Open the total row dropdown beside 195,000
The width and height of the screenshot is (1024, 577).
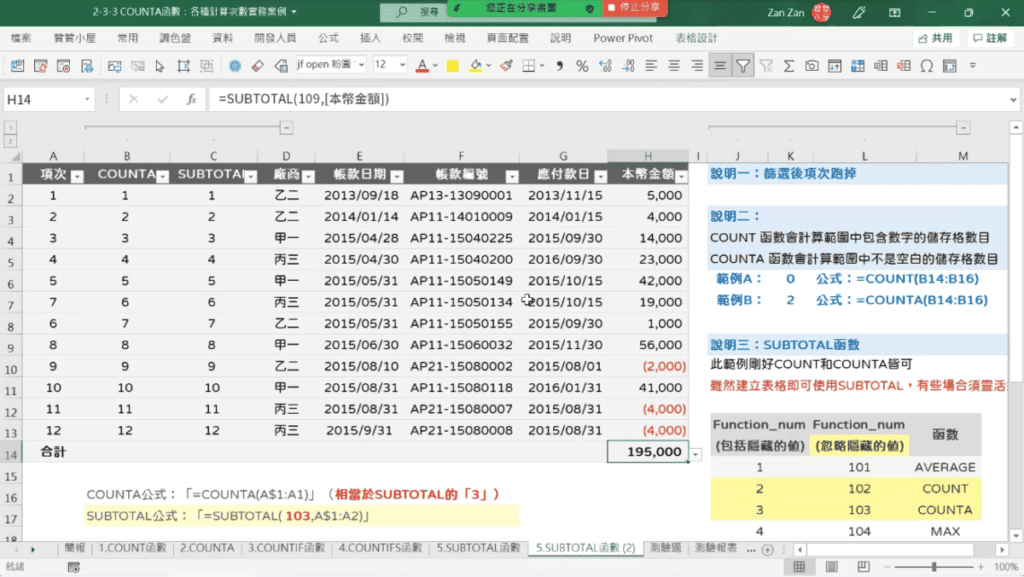[696, 454]
